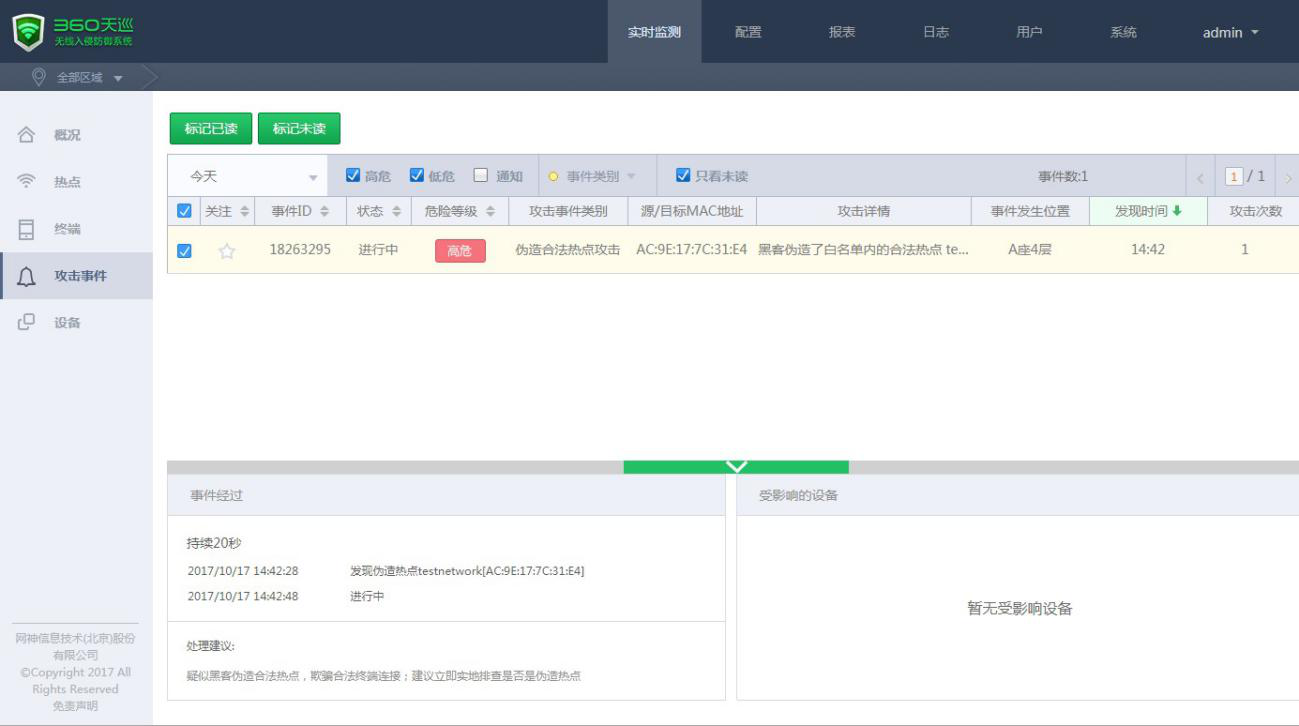The image size is (1299, 726).
Task: Sort by 危险等级 using its arrows
Action: (490, 212)
